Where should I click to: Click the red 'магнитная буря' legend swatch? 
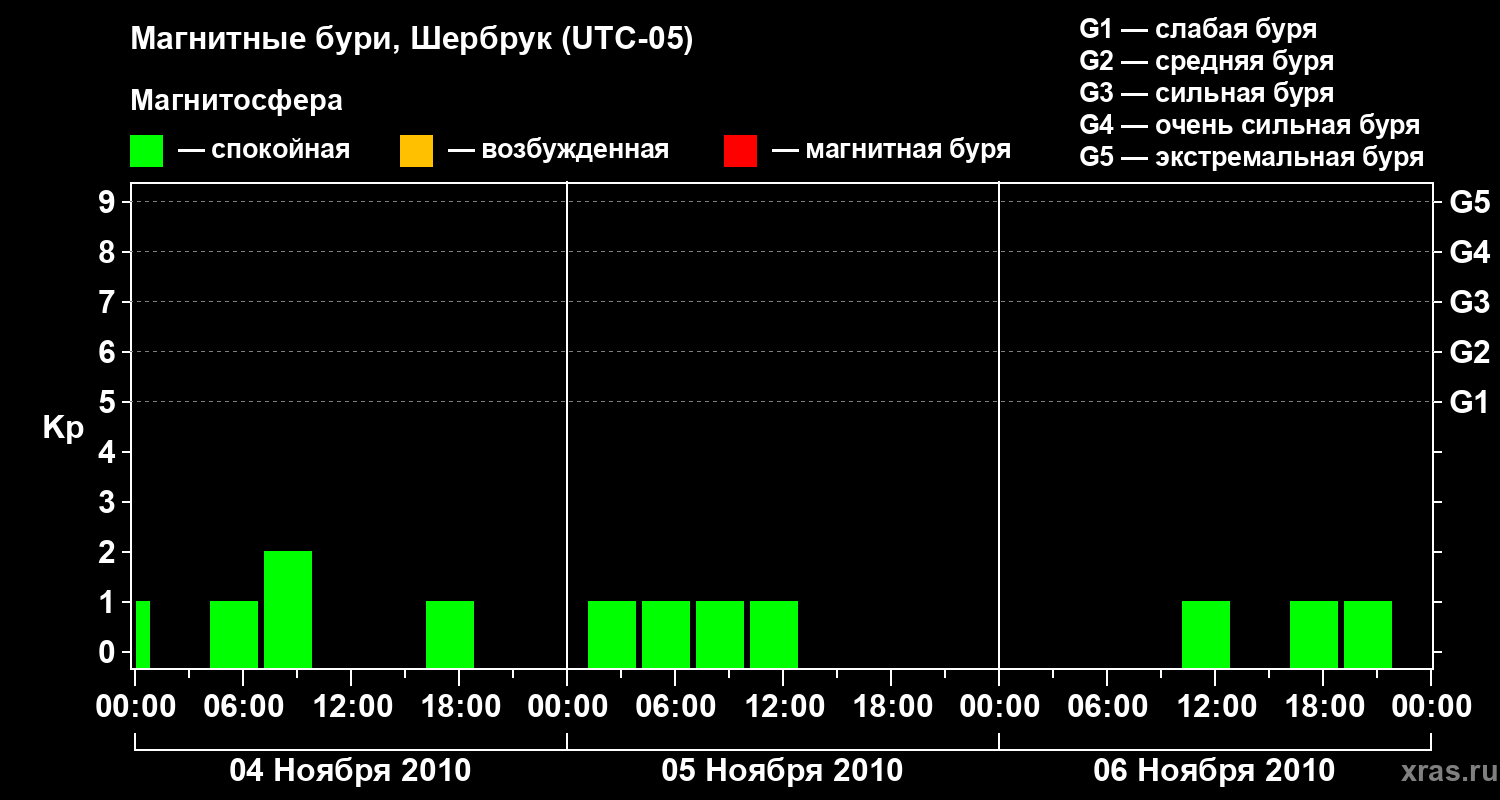(740, 151)
